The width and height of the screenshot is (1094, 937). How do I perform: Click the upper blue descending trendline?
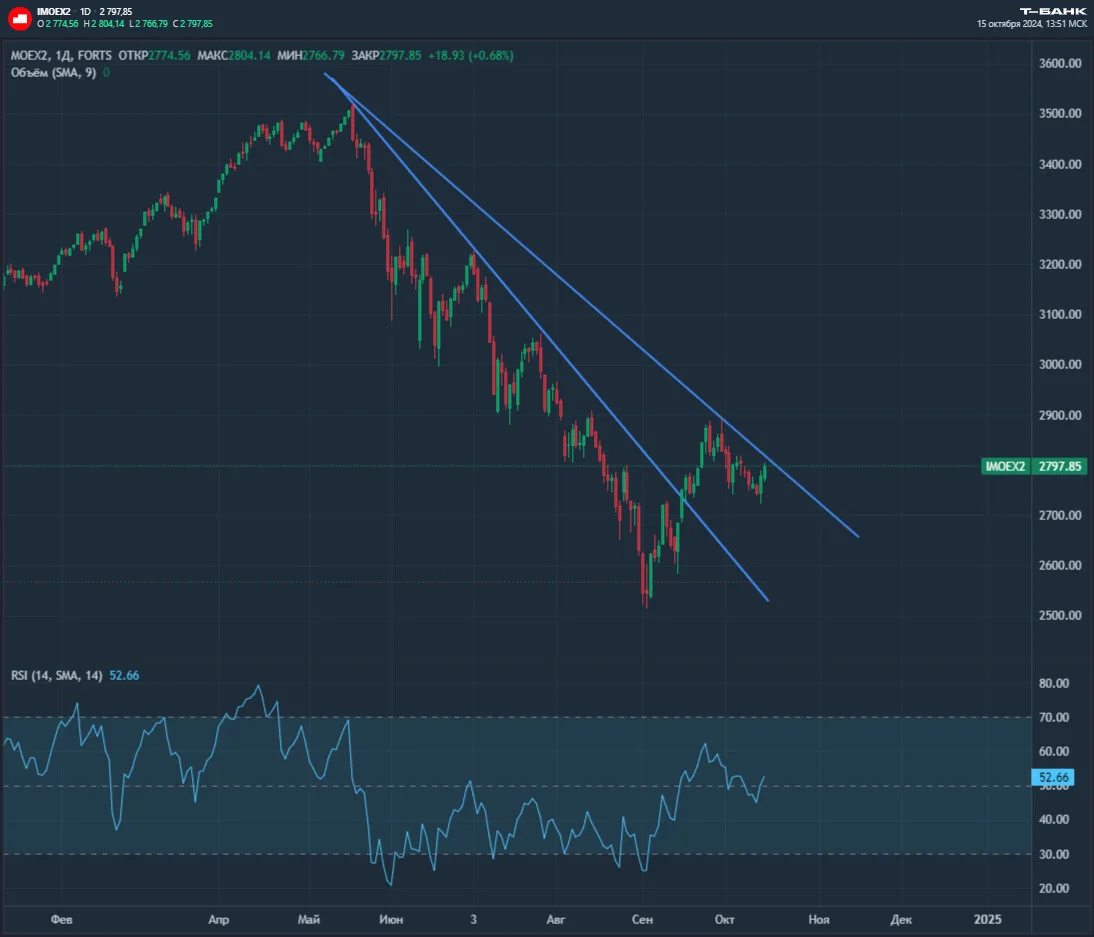tap(593, 307)
